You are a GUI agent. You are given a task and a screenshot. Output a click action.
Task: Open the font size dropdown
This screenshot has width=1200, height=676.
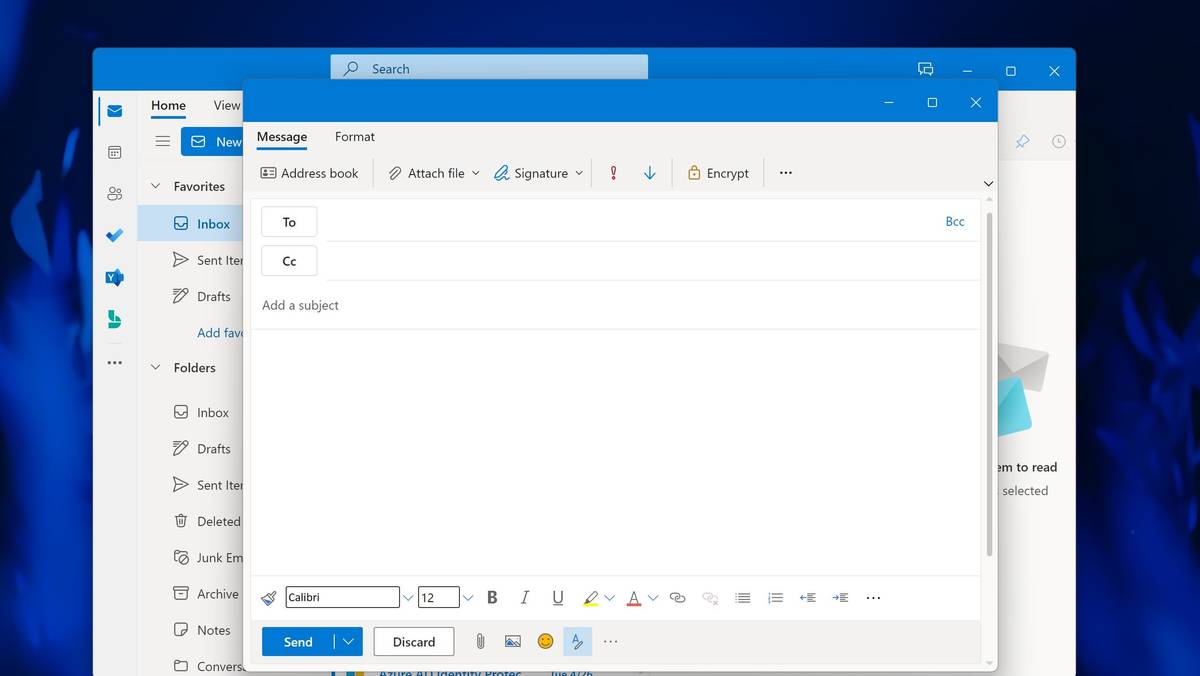(468, 597)
